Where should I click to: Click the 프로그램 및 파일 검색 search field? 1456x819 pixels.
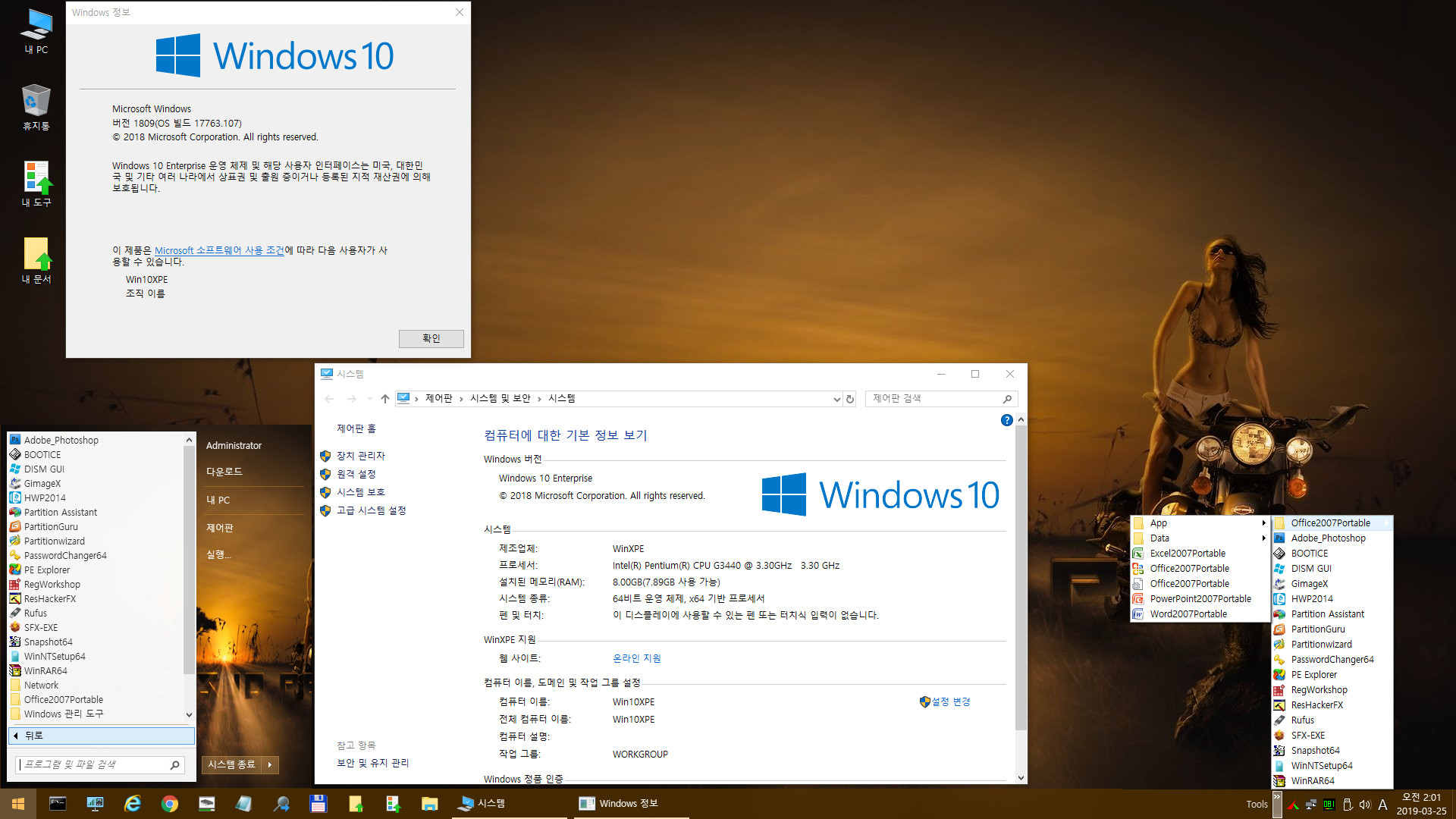[99, 764]
